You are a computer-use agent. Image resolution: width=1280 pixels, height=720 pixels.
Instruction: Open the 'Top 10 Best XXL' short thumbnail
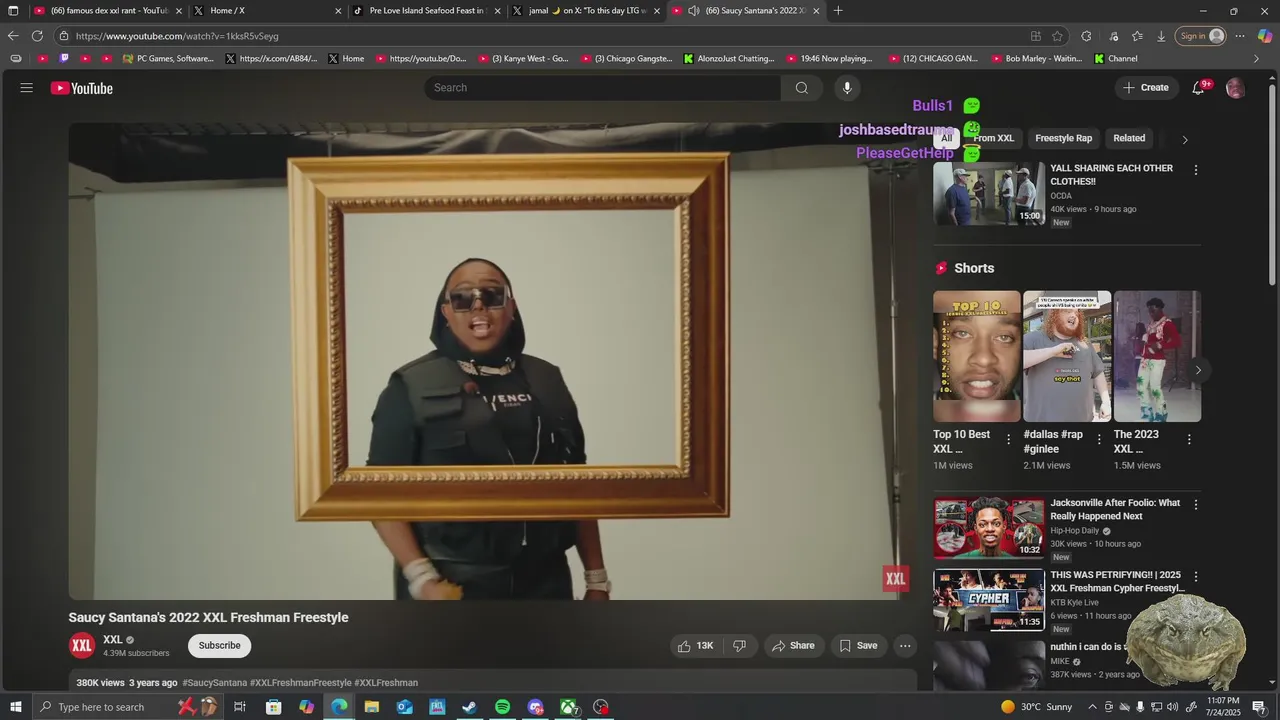[977, 356]
